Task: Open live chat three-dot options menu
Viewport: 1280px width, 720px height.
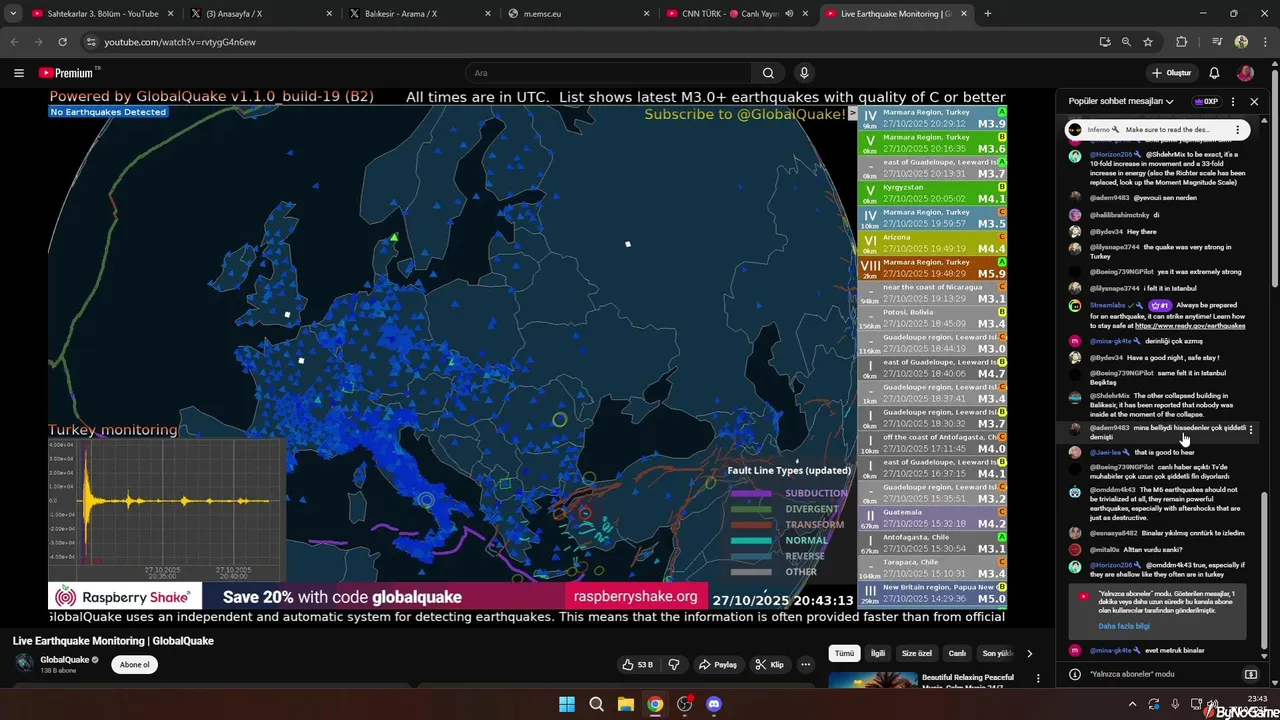Action: (x=1232, y=101)
